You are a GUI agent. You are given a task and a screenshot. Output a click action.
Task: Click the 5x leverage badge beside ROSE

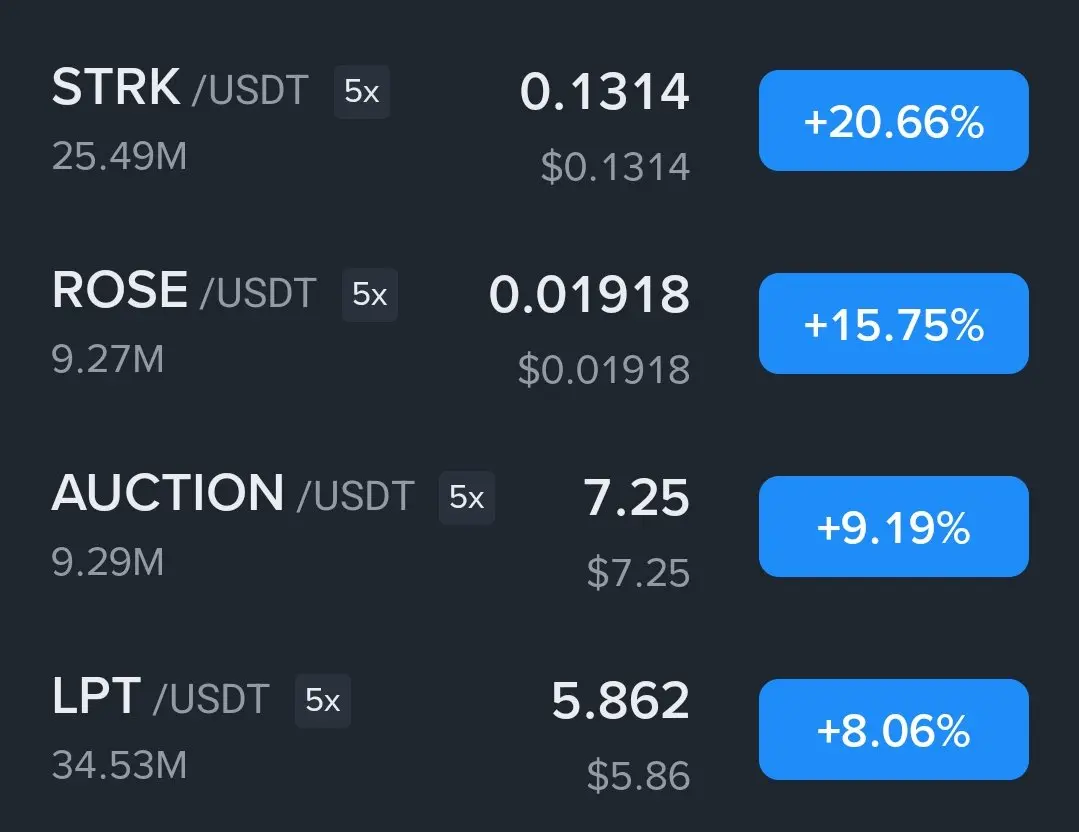[x=370, y=295]
